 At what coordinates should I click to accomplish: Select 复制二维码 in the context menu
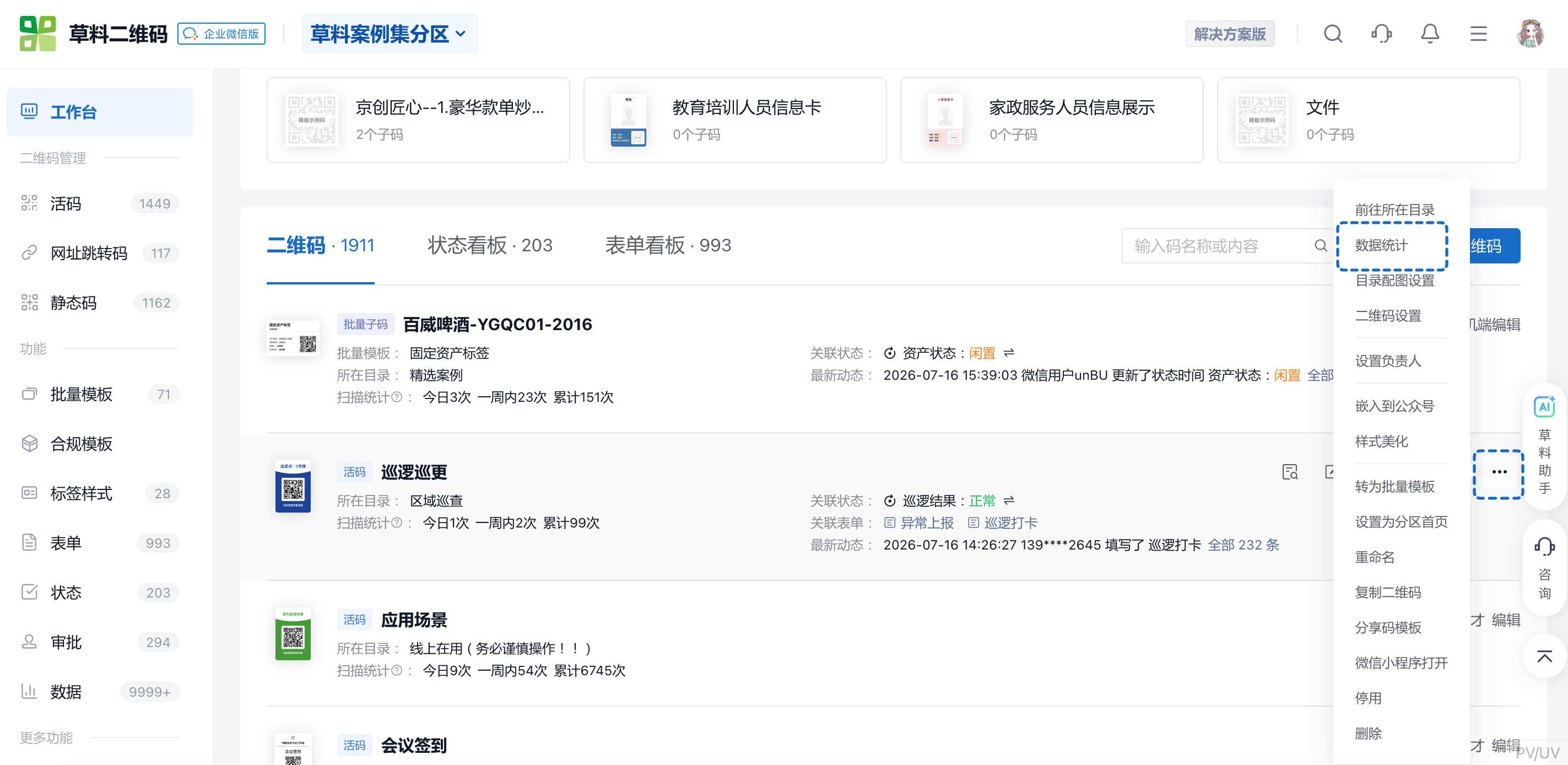(1388, 592)
